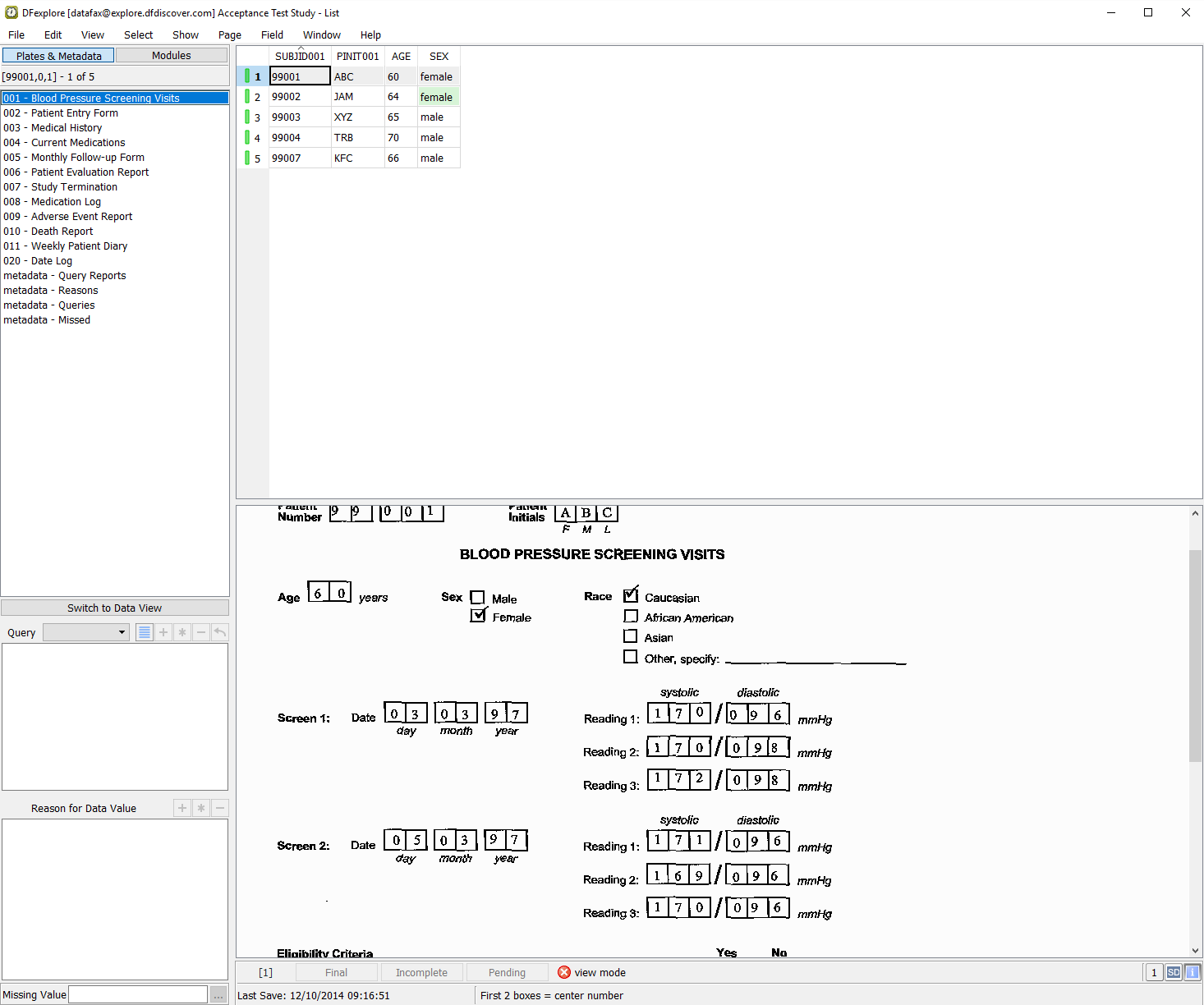
Task: Click the red view mode icon
Action: point(564,972)
